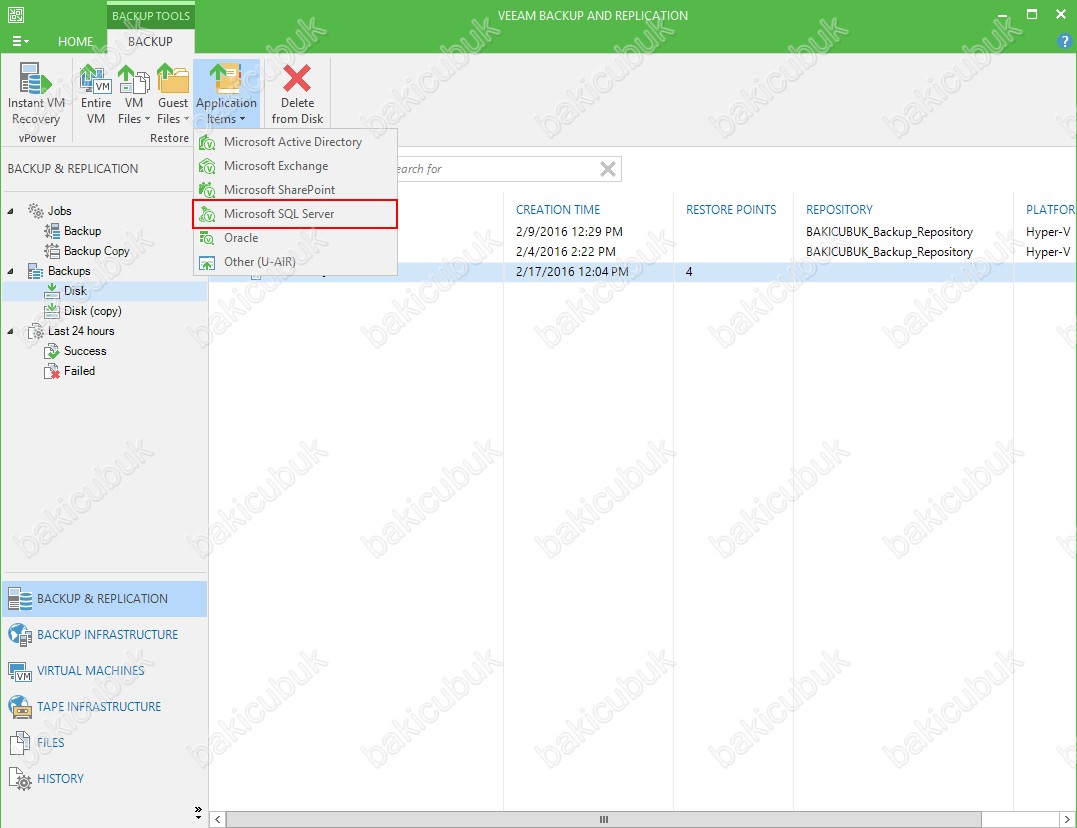Select Other (U-AIR) menu entry
Image resolution: width=1077 pixels, height=828 pixels.
295,262
